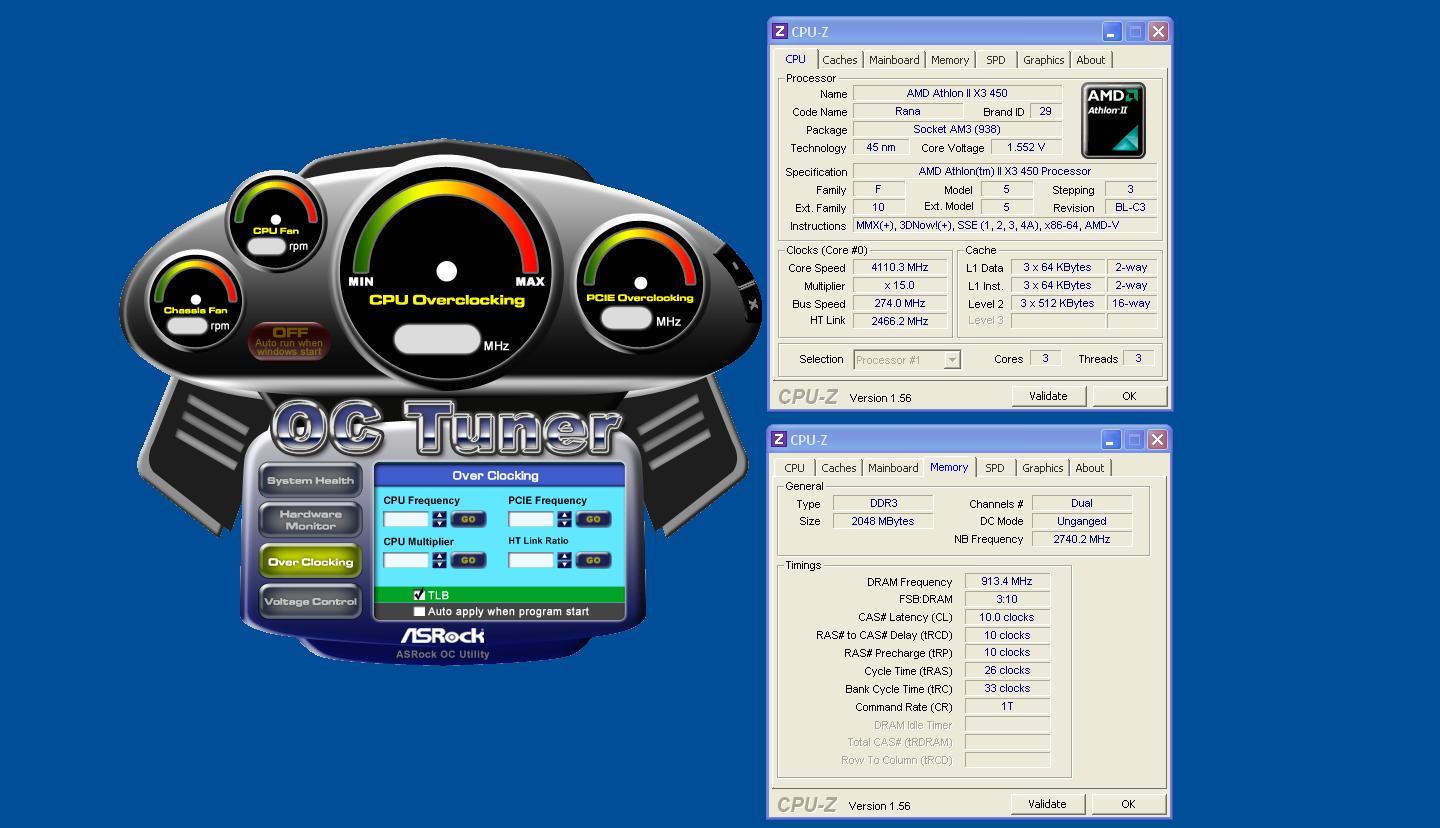This screenshot has width=1440, height=828.
Task: Click the Core Voltage value 1.552 V
Action: 1026,147
